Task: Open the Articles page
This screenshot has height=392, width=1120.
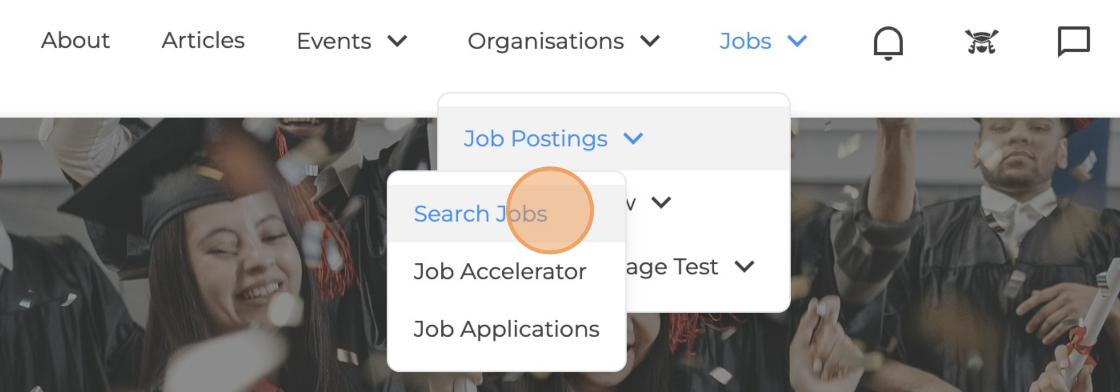Action: click(x=203, y=41)
